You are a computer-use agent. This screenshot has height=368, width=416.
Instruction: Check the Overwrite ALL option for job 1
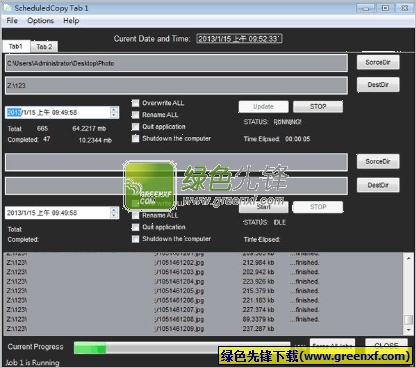point(135,103)
